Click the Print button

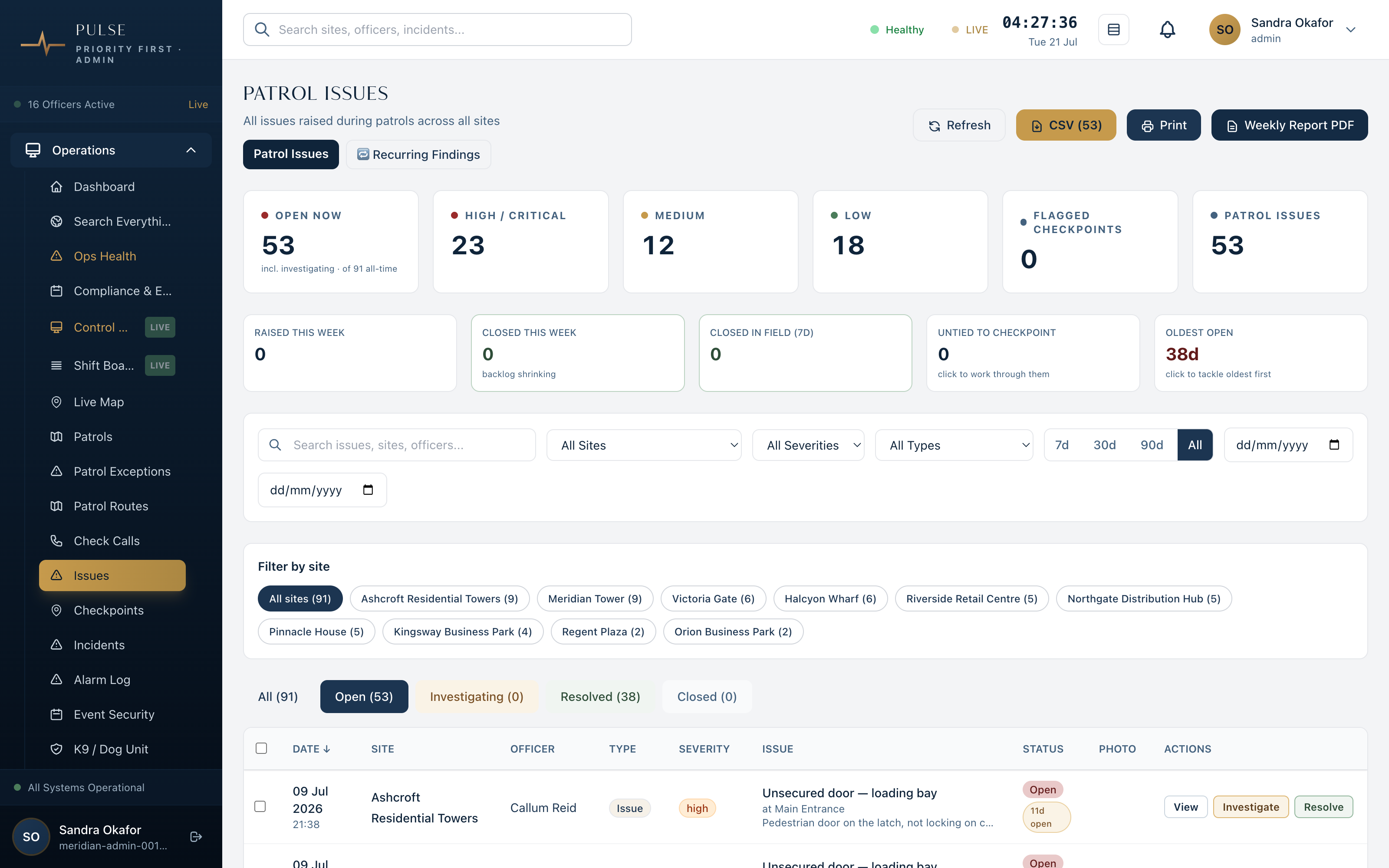click(1163, 125)
